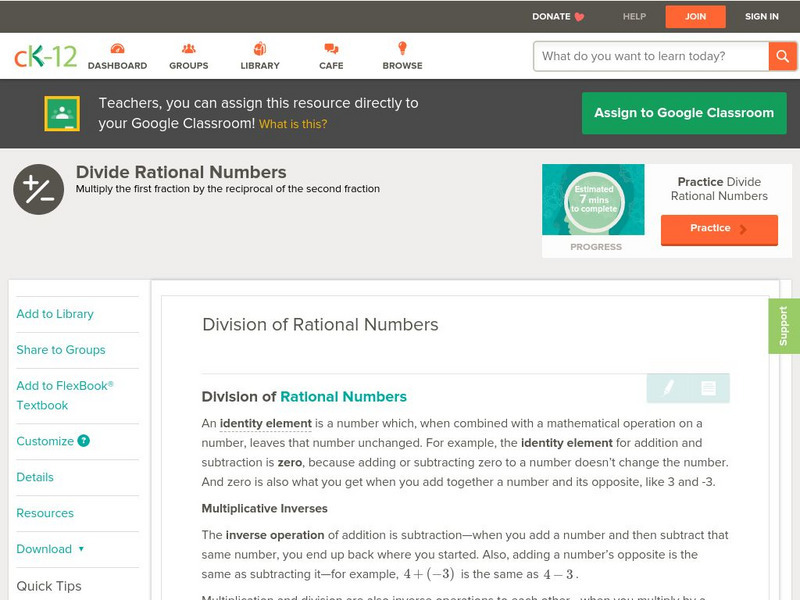Click the JOIN button
Viewport: 800px width, 600px height.
696,16
